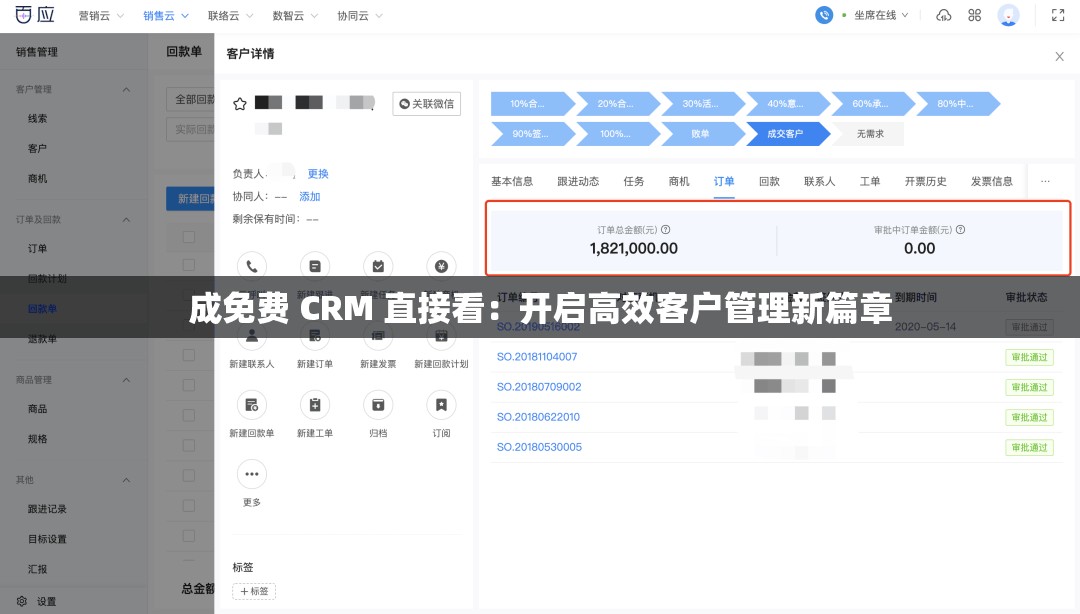Open order SO.20181104007
The width and height of the screenshot is (1080, 614).
point(539,357)
